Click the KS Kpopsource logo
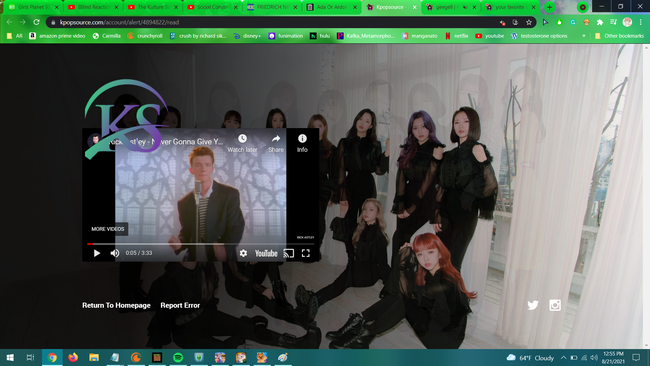The height and width of the screenshot is (366, 650). (x=126, y=119)
